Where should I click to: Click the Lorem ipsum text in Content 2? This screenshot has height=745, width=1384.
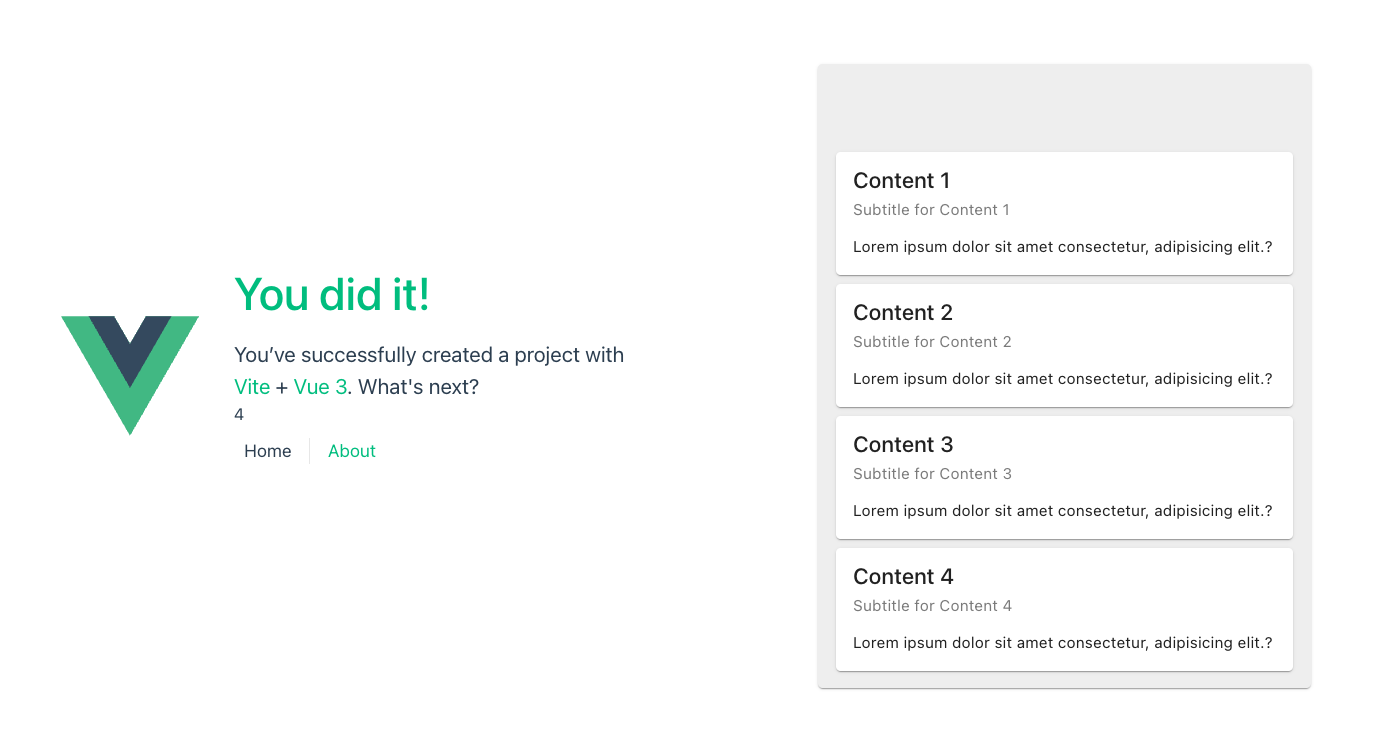(1062, 379)
